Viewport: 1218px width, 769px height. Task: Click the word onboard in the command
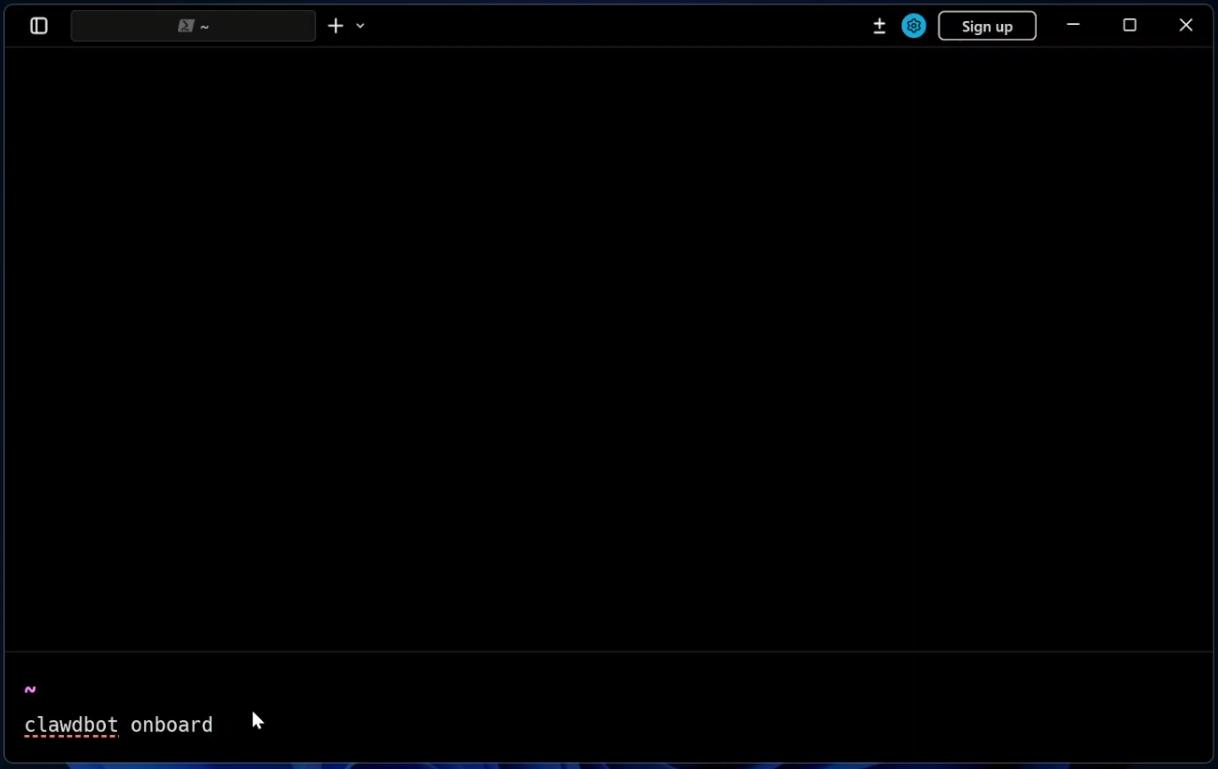[x=171, y=725]
